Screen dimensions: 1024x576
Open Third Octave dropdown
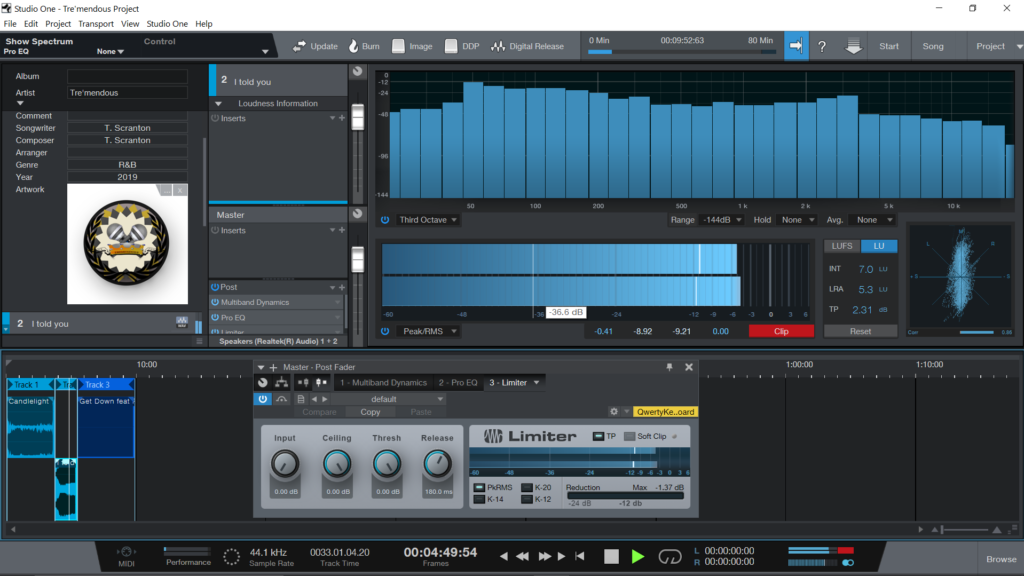coord(428,220)
